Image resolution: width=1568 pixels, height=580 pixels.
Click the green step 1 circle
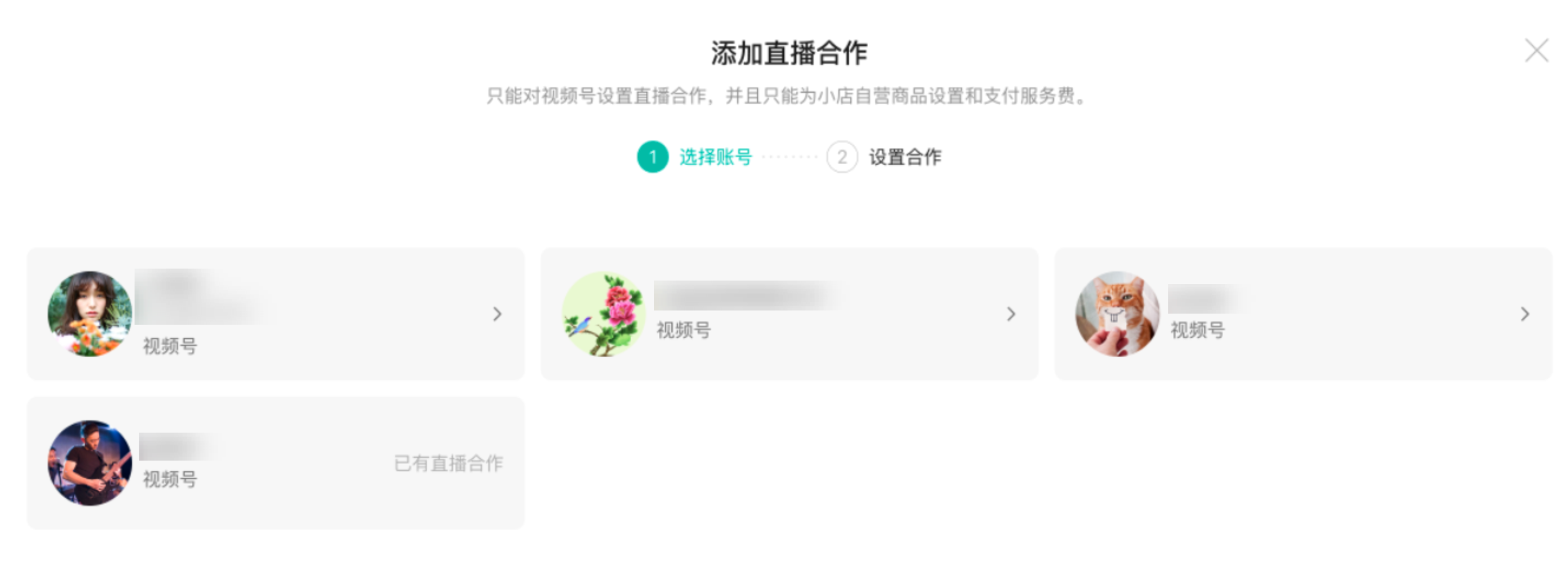click(653, 157)
